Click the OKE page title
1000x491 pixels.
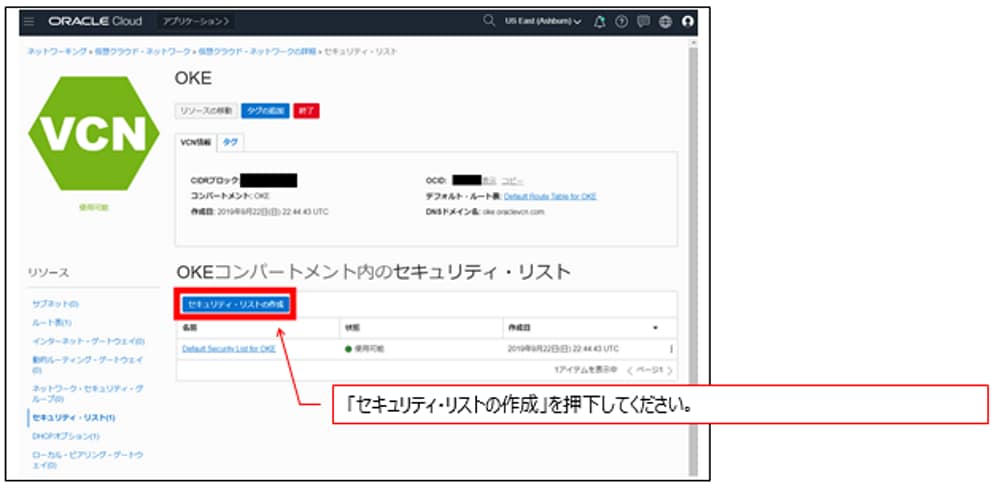193,78
